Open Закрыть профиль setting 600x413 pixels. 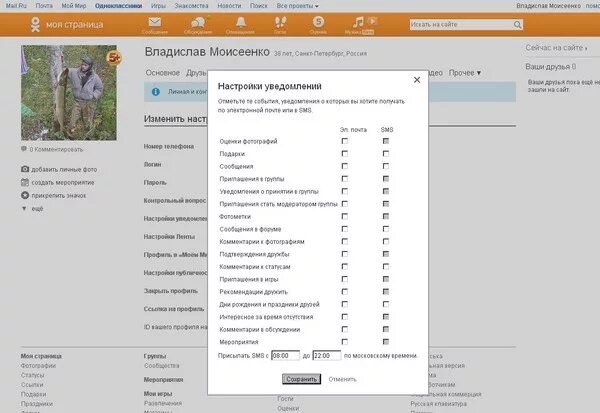click(171, 291)
